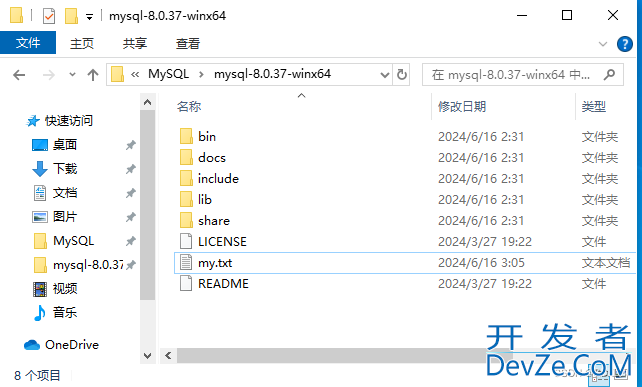
Task: Open the Customize Quick Access Toolbar dropdown
Action: 89,17
